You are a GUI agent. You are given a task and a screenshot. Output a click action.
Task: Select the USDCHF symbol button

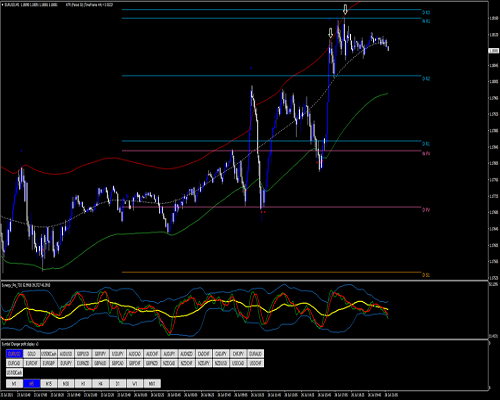255,363
